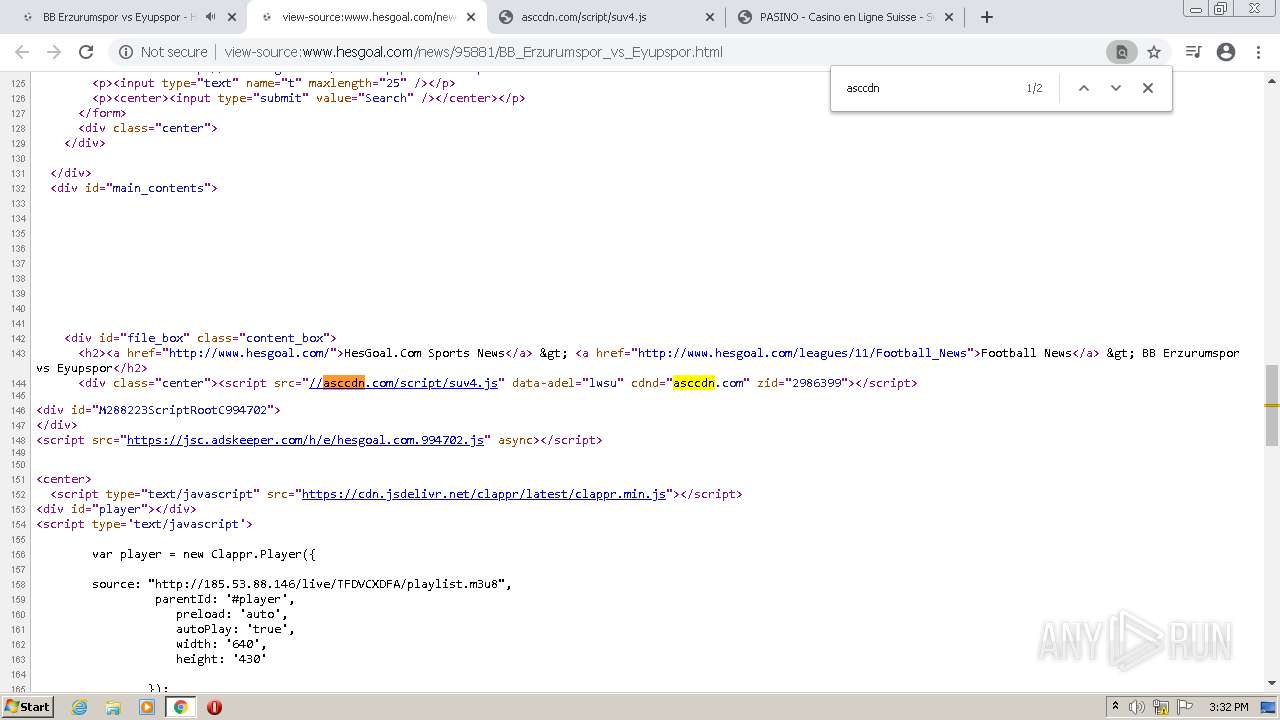Viewport: 1280px width, 720px height.
Task: Jump to the previous find result
Action: (x=1083, y=88)
